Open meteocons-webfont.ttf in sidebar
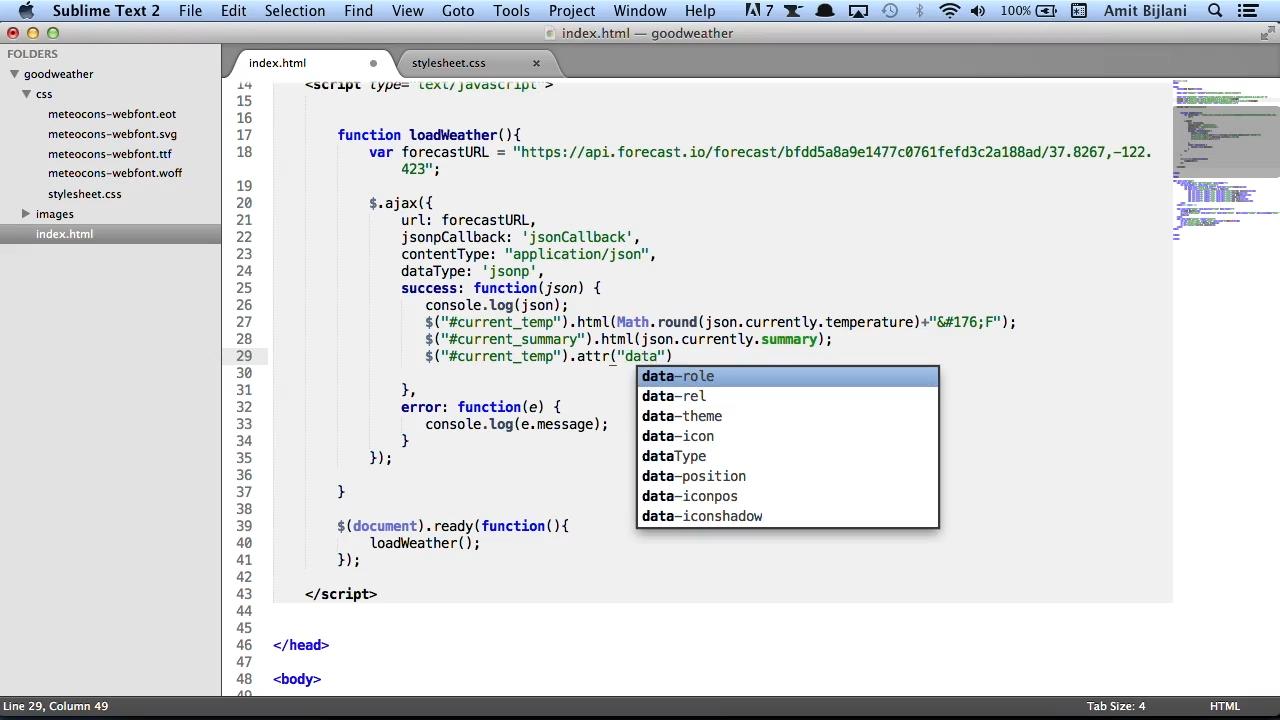The width and height of the screenshot is (1280, 720). [x=110, y=154]
